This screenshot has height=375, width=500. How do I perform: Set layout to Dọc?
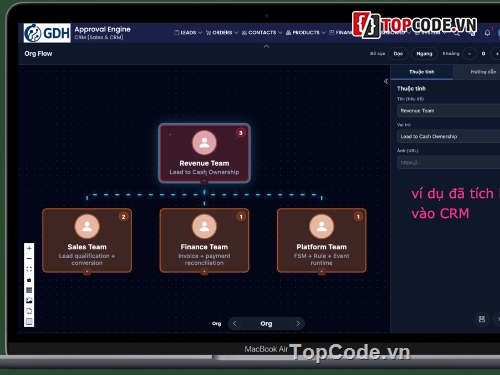pyautogui.click(x=398, y=54)
